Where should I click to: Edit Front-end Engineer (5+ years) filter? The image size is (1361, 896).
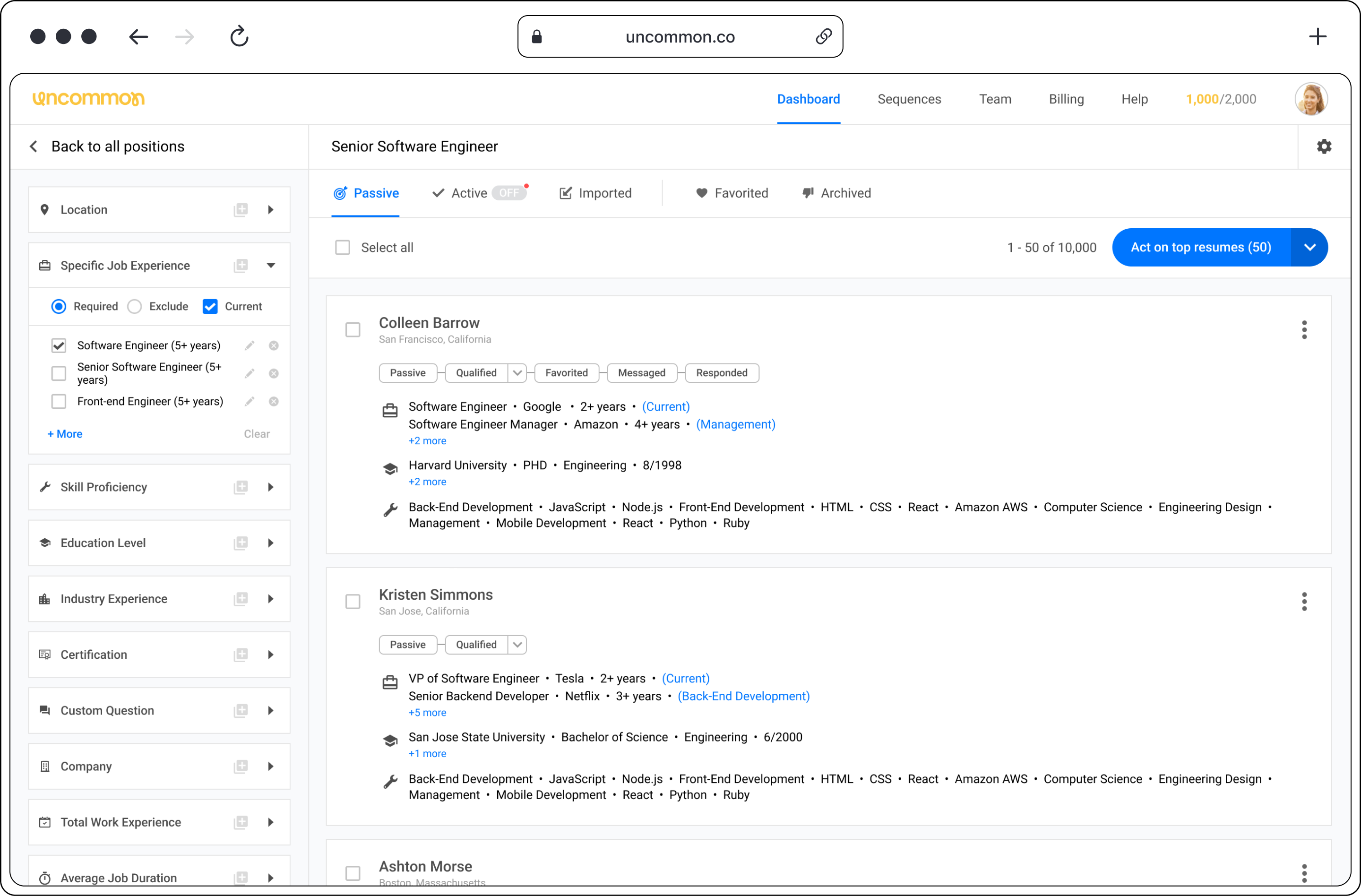tap(250, 401)
